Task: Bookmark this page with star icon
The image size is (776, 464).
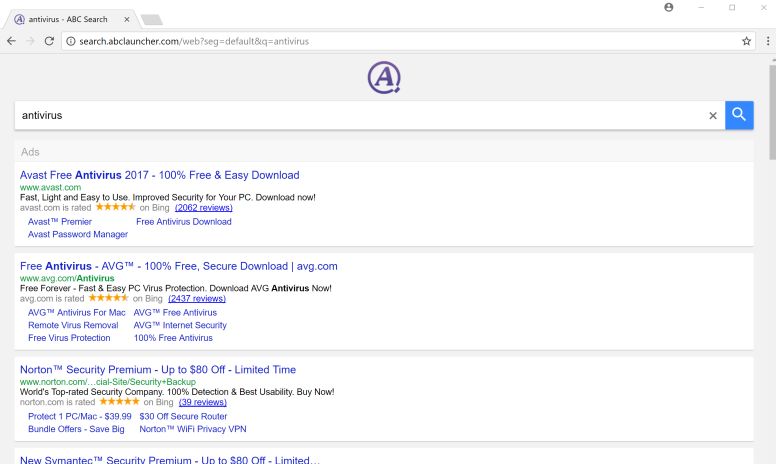Action: coord(746,41)
